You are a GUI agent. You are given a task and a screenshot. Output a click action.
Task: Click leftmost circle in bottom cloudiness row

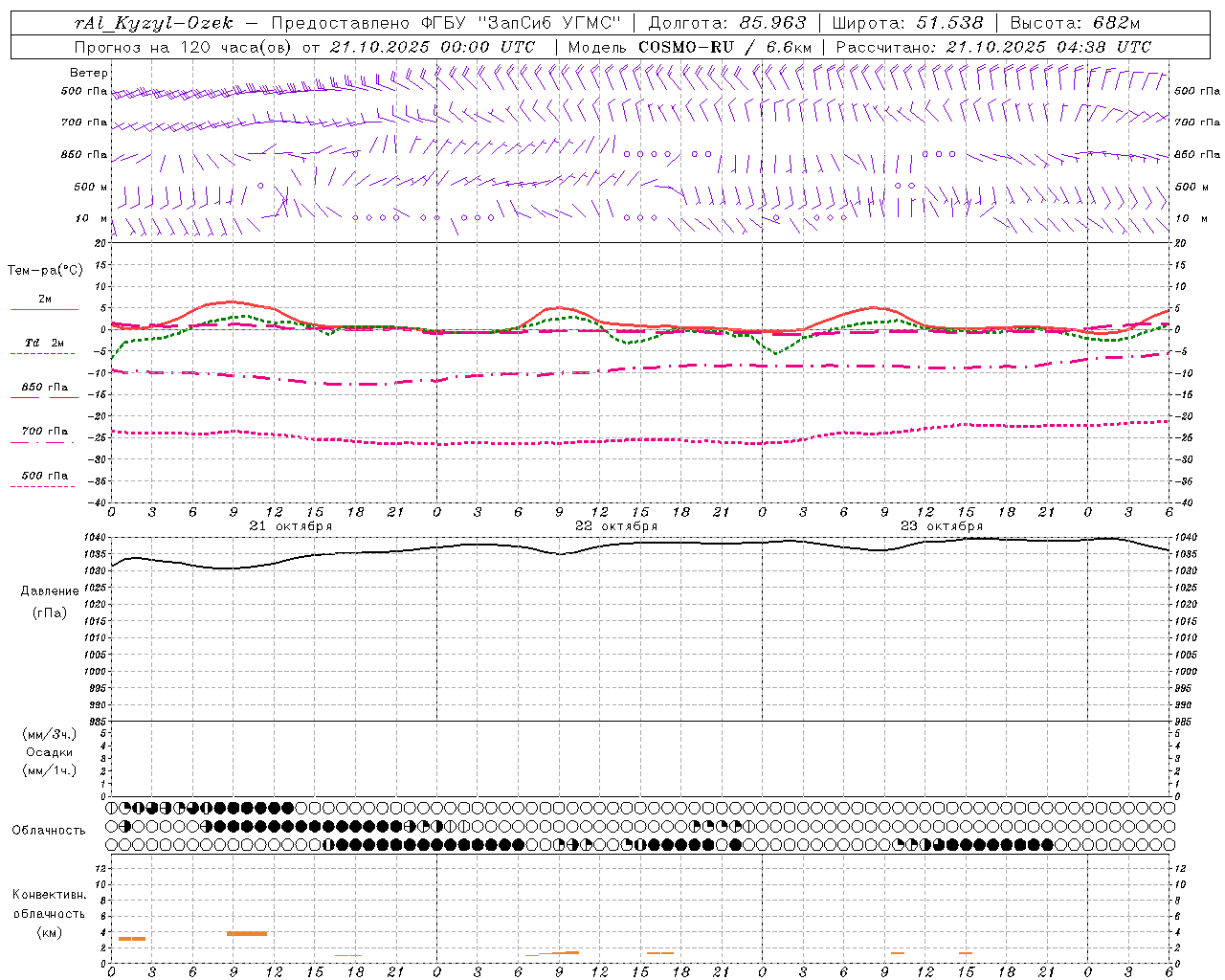[112, 845]
